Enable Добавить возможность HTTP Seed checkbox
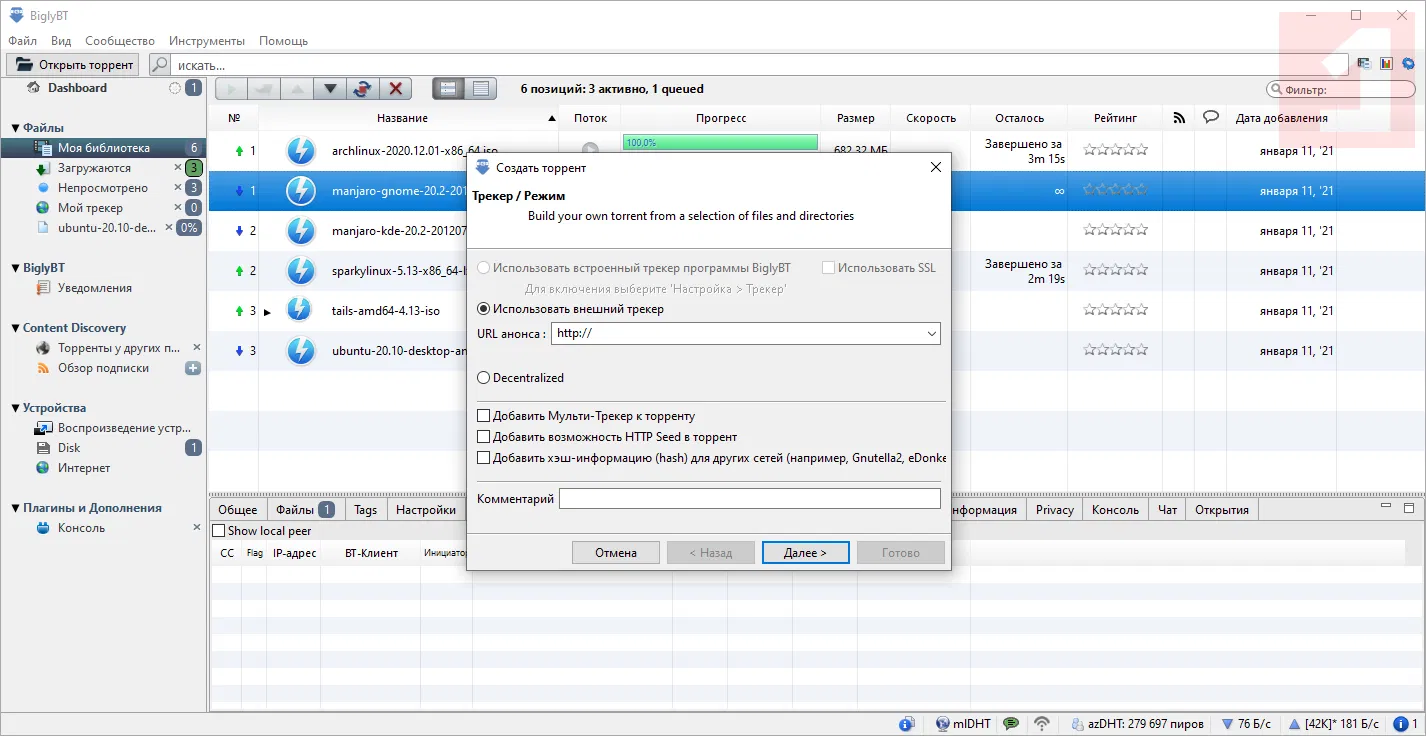The width and height of the screenshot is (1426, 736). point(484,437)
